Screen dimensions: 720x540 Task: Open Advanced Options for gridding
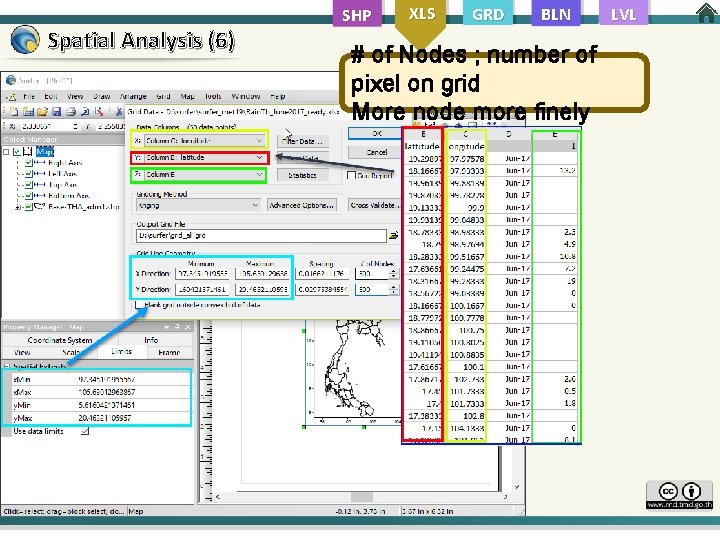[302, 205]
